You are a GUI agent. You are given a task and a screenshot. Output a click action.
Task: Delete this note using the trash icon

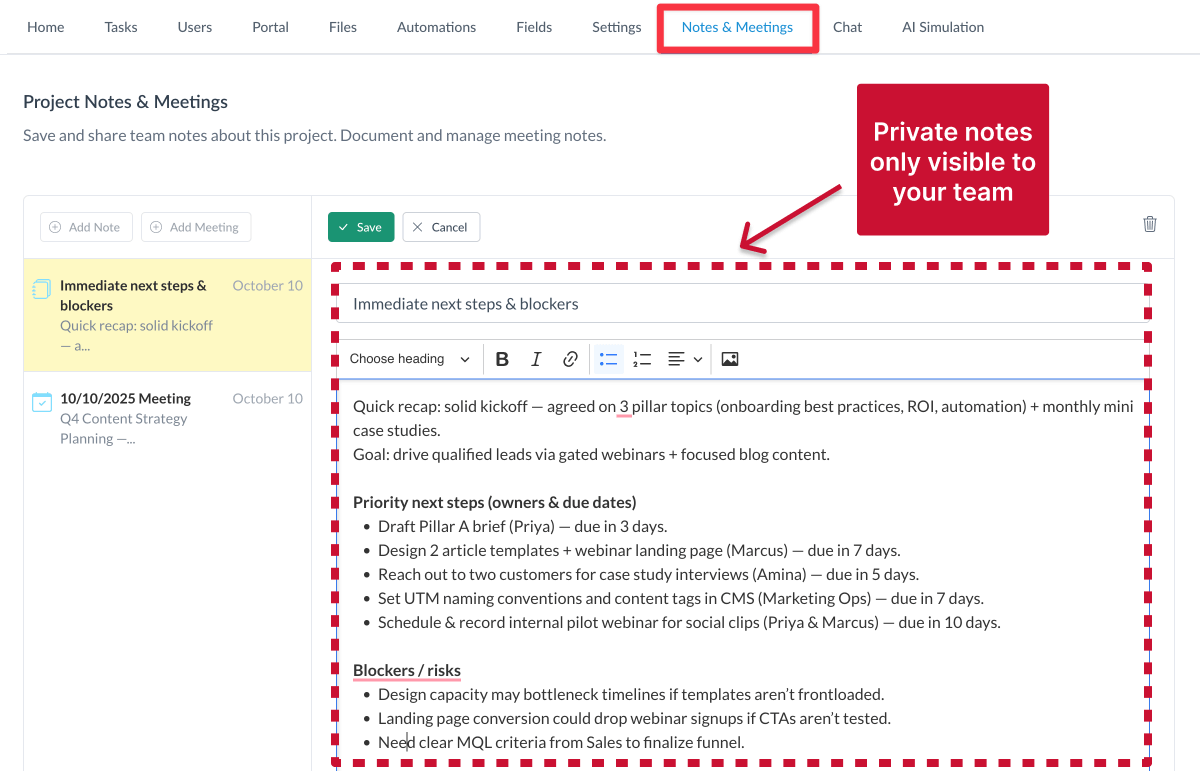pos(1149,224)
